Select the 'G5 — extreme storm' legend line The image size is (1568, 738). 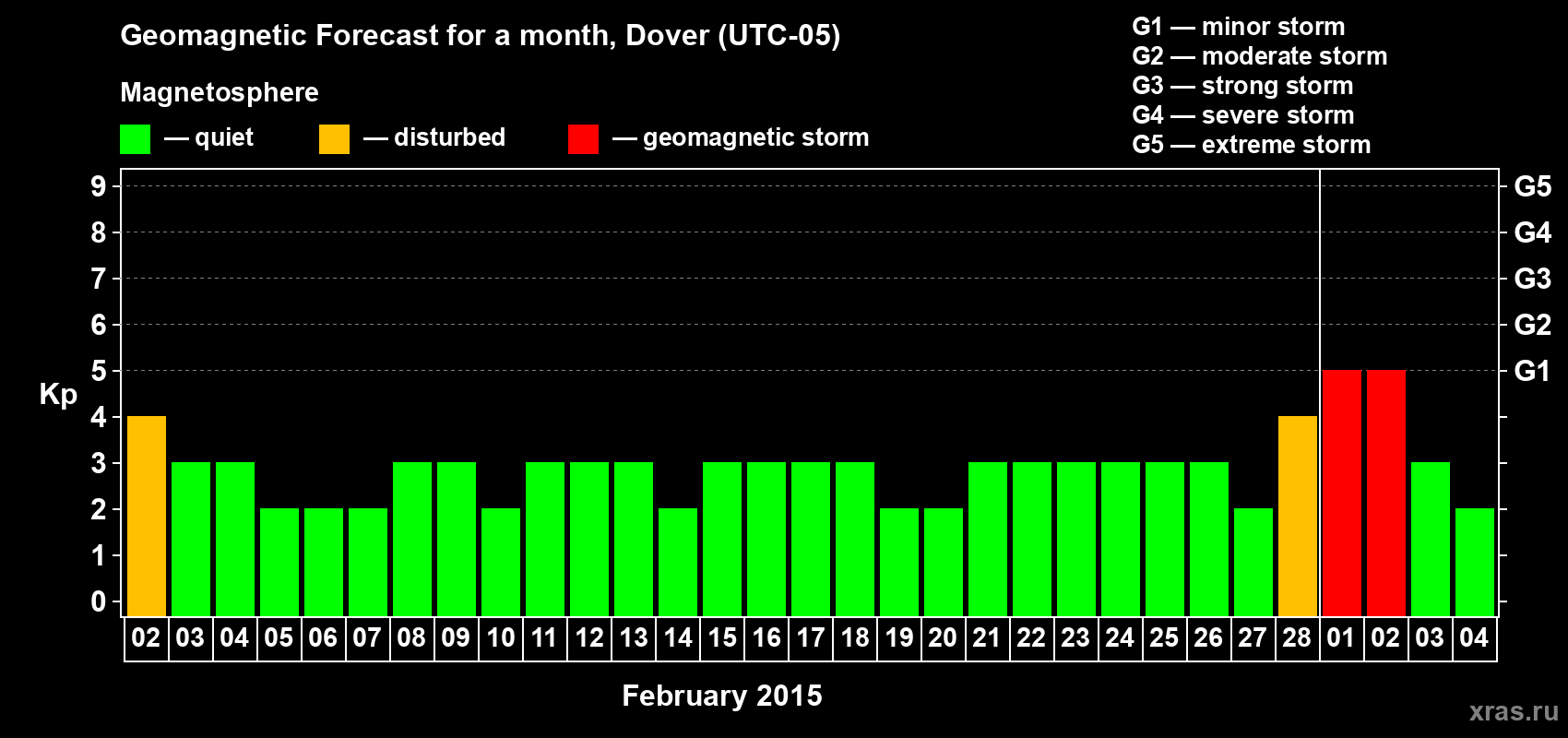[1252, 145]
